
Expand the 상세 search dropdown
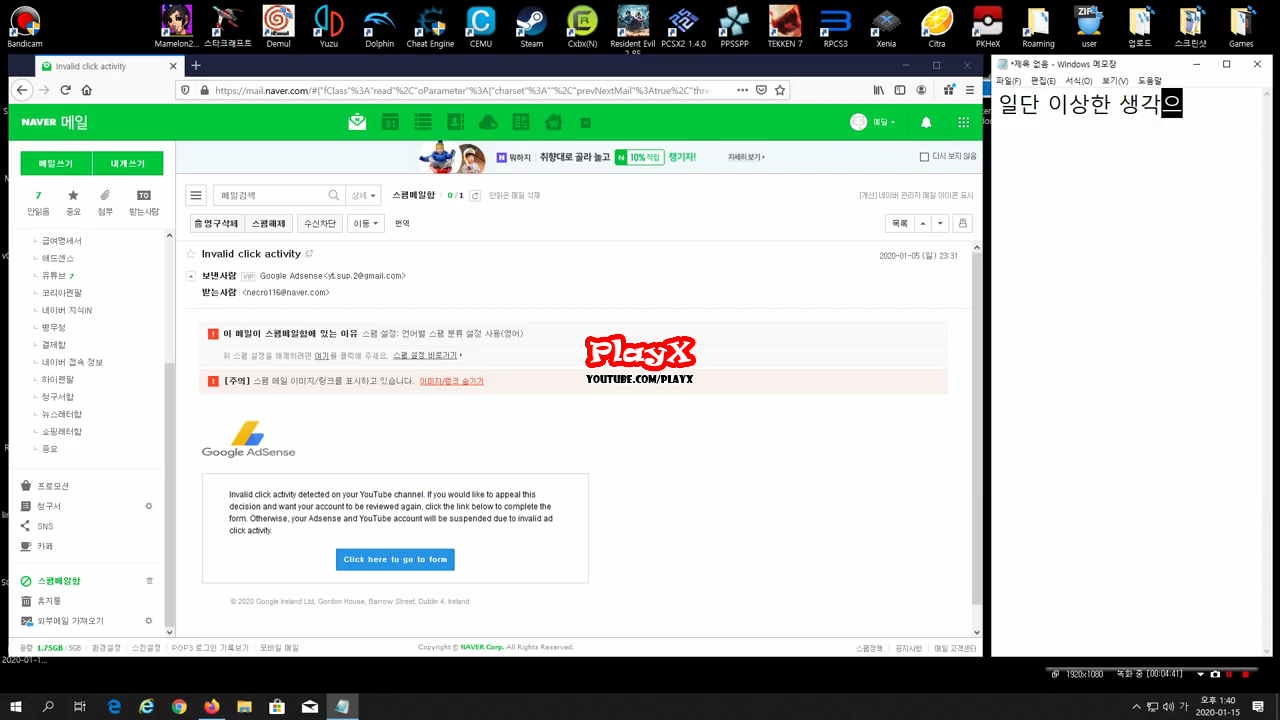pyautogui.click(x=364, y=196)
